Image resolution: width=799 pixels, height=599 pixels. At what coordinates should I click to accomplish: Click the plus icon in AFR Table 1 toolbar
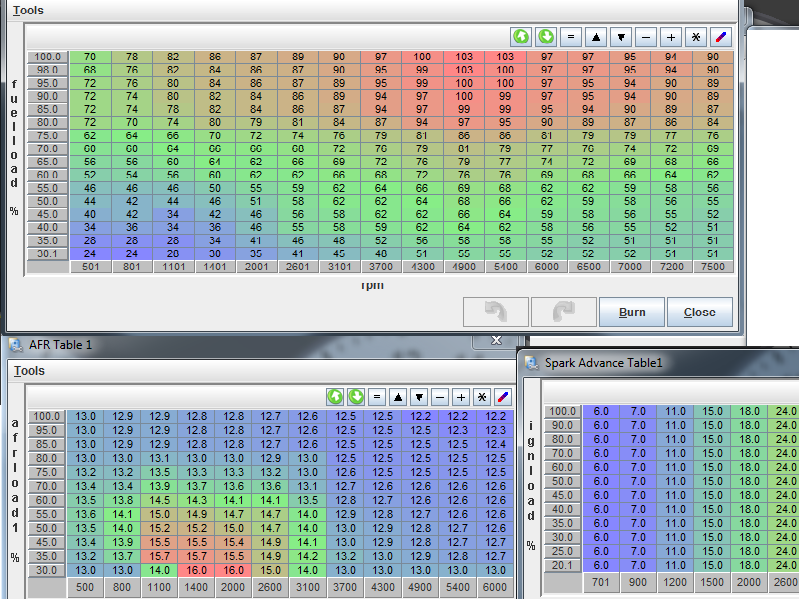(461, 396)
